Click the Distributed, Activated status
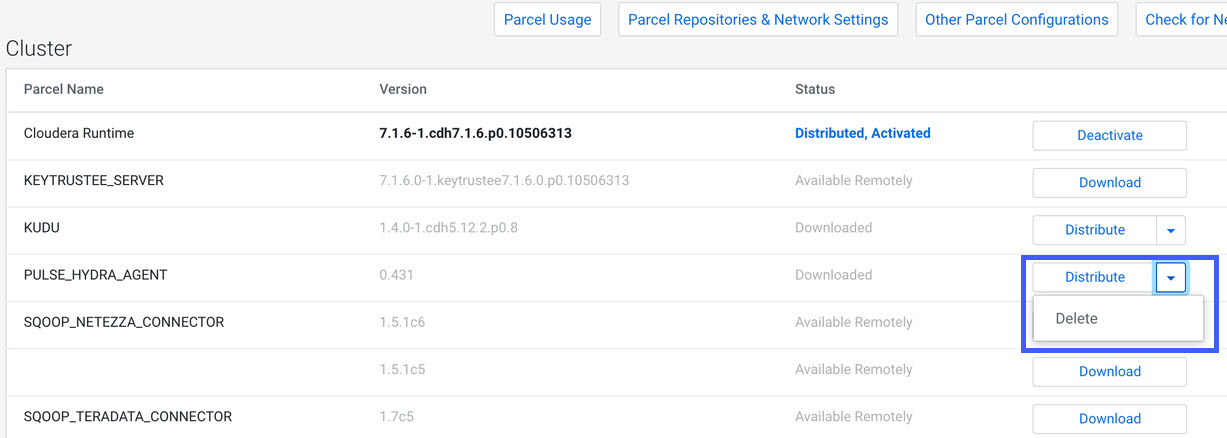Image resolution: width=1227 pixels, height=438 pixels. 863,133
